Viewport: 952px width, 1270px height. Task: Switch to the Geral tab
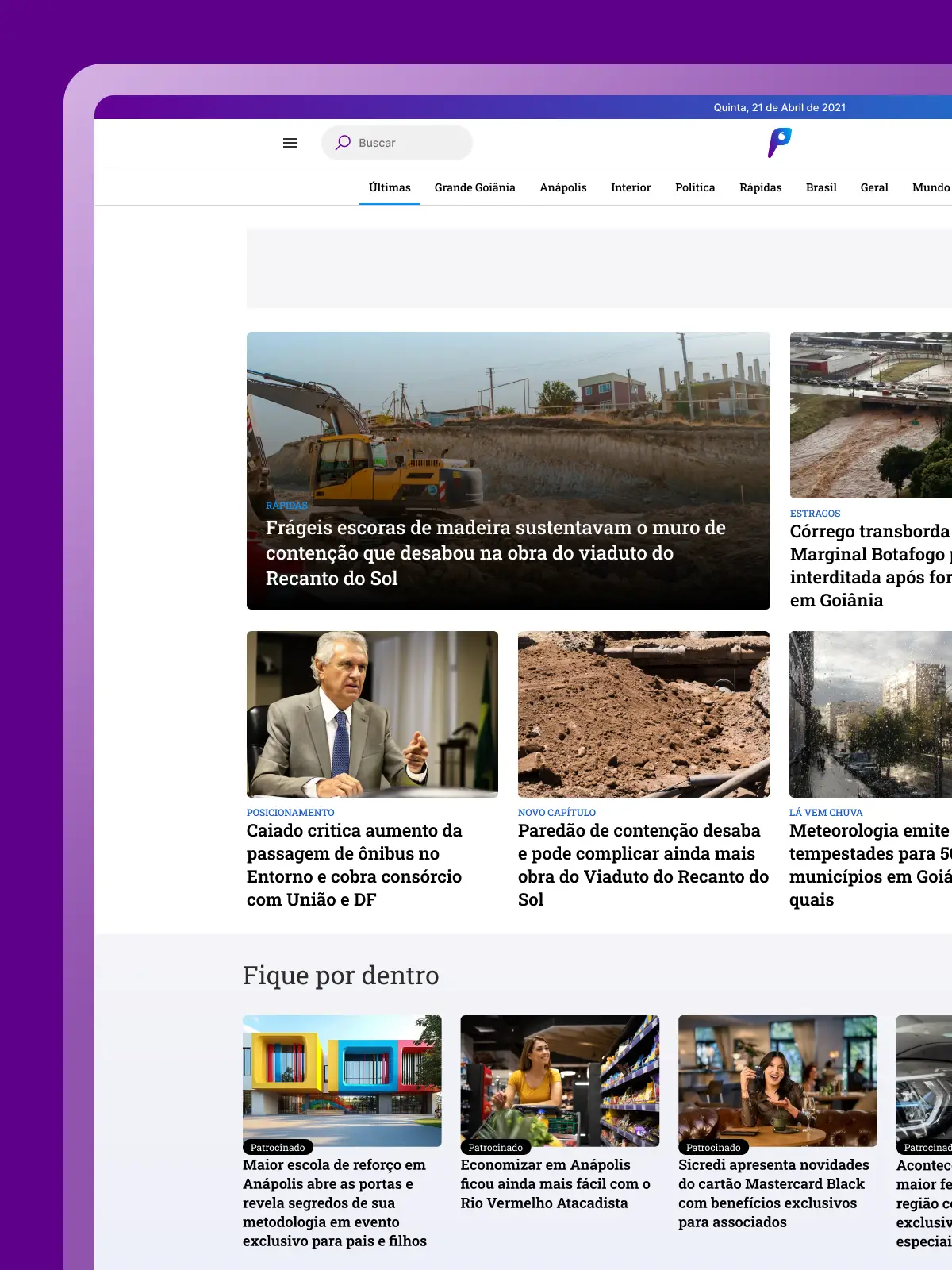tap(874, 187)
